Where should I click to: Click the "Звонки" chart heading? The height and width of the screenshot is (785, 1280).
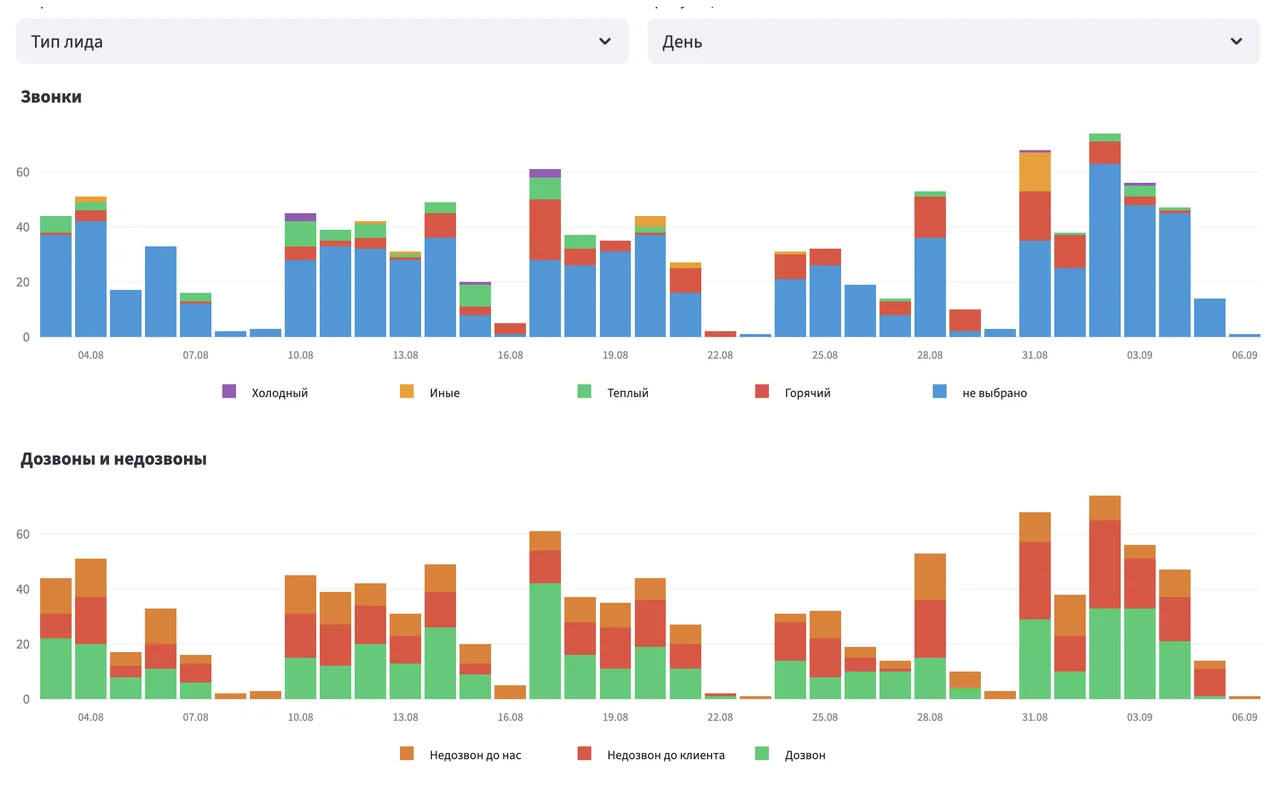(x=51, y=97)
